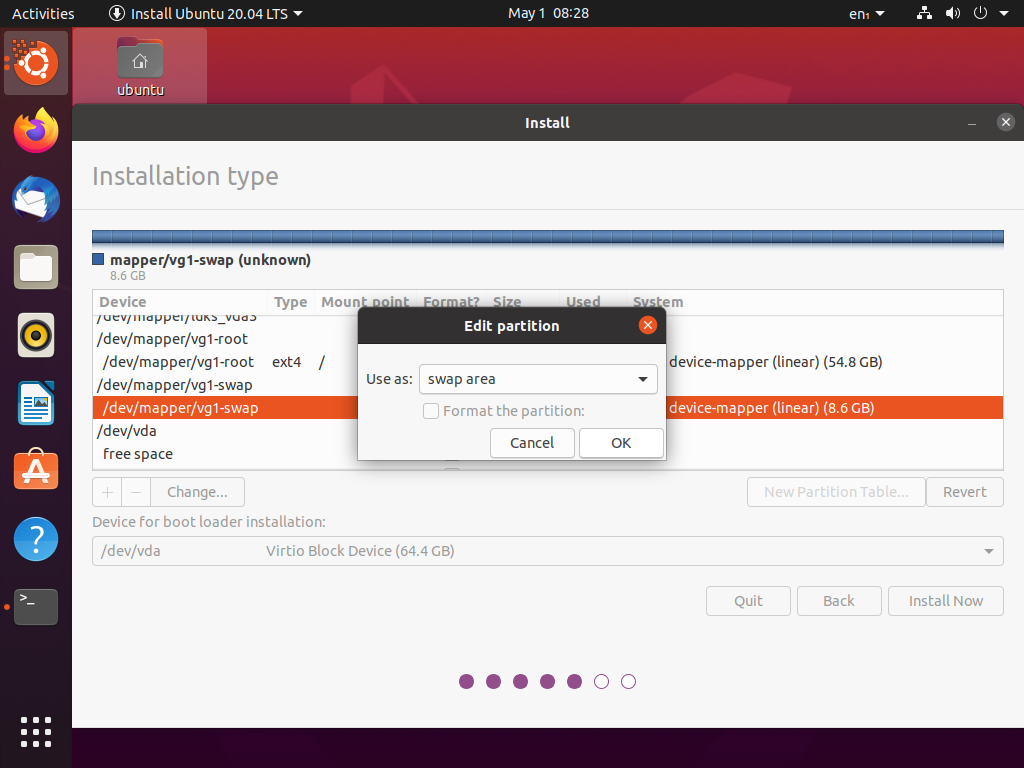Click the remove partition minus button
Viewport: 1024px width, 768px height.
[136, 492]
